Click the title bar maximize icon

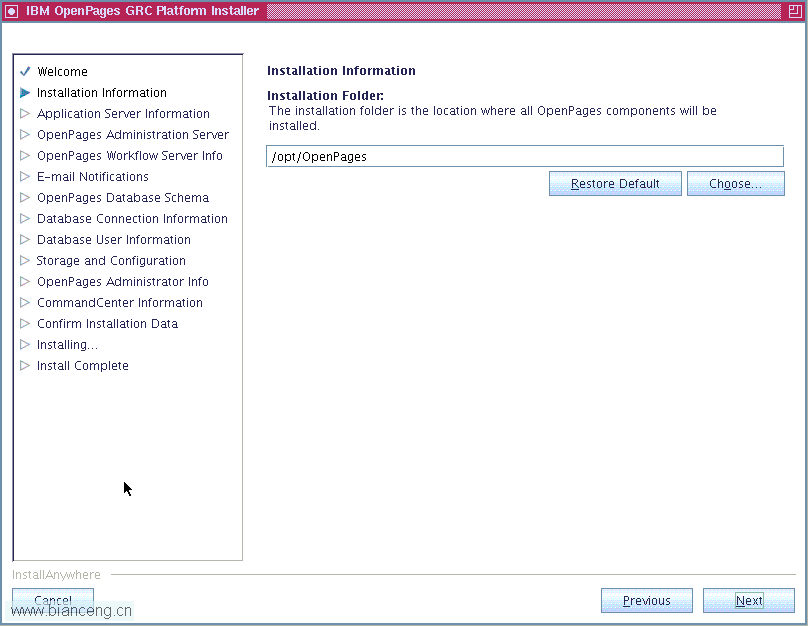(795, 11)
